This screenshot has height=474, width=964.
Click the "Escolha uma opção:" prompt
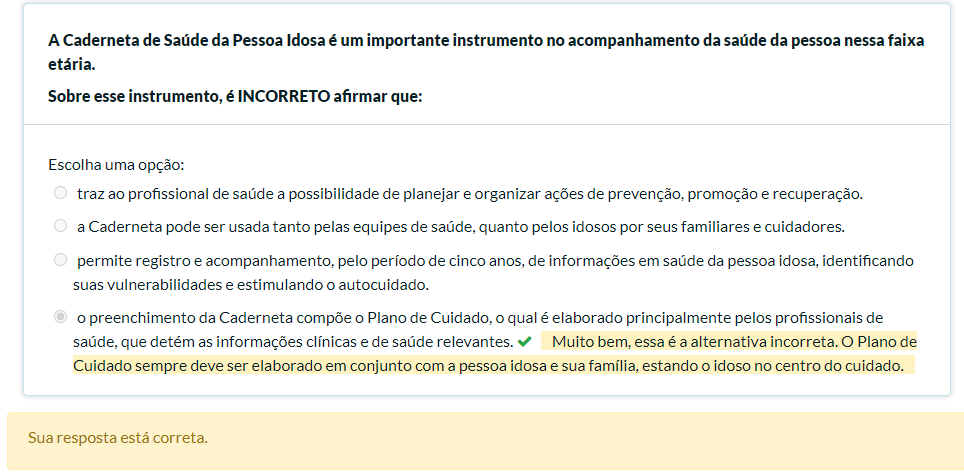(116, 164)
